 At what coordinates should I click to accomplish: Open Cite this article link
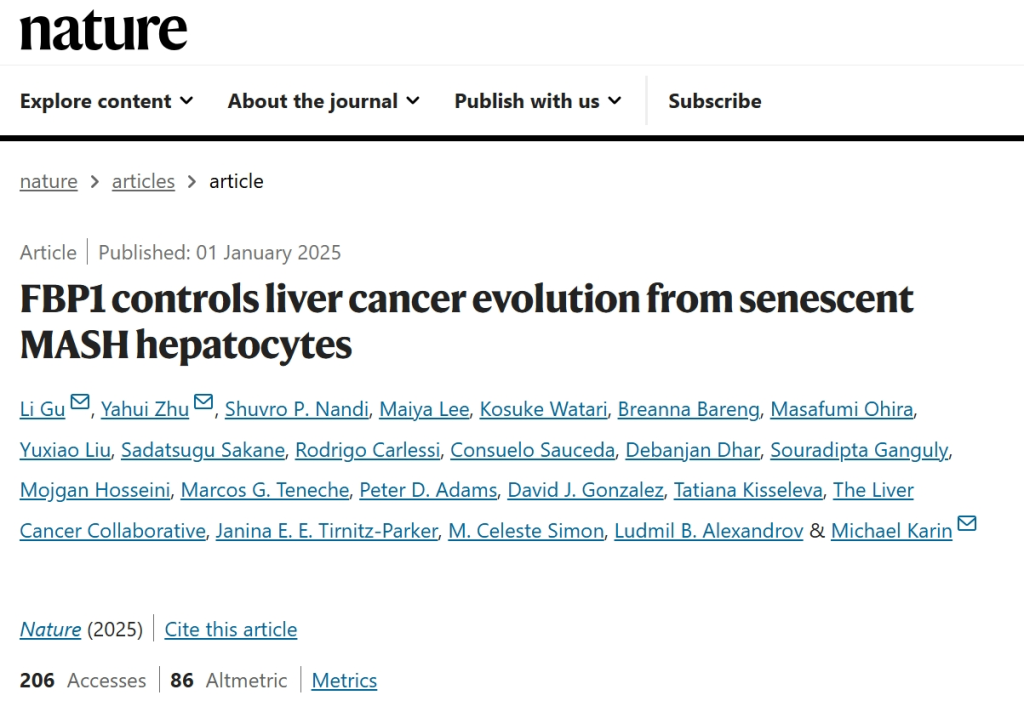231,629
